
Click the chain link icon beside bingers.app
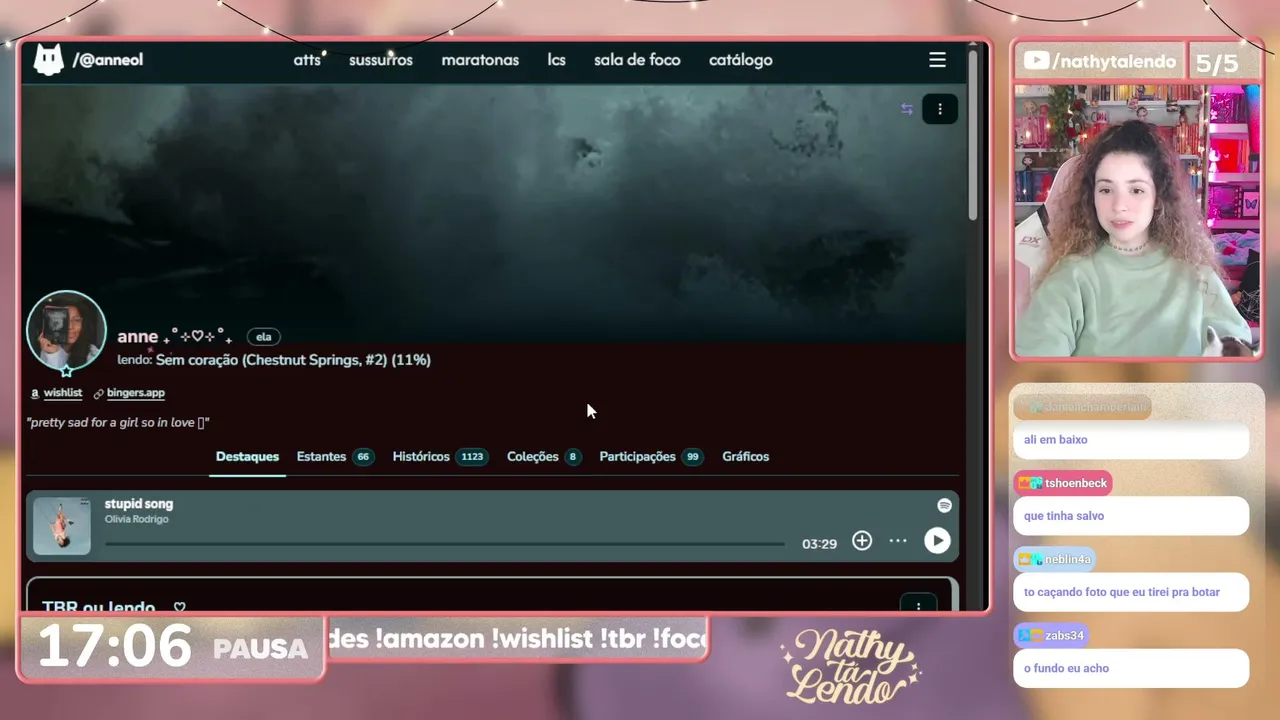click(x=99, y=394)
